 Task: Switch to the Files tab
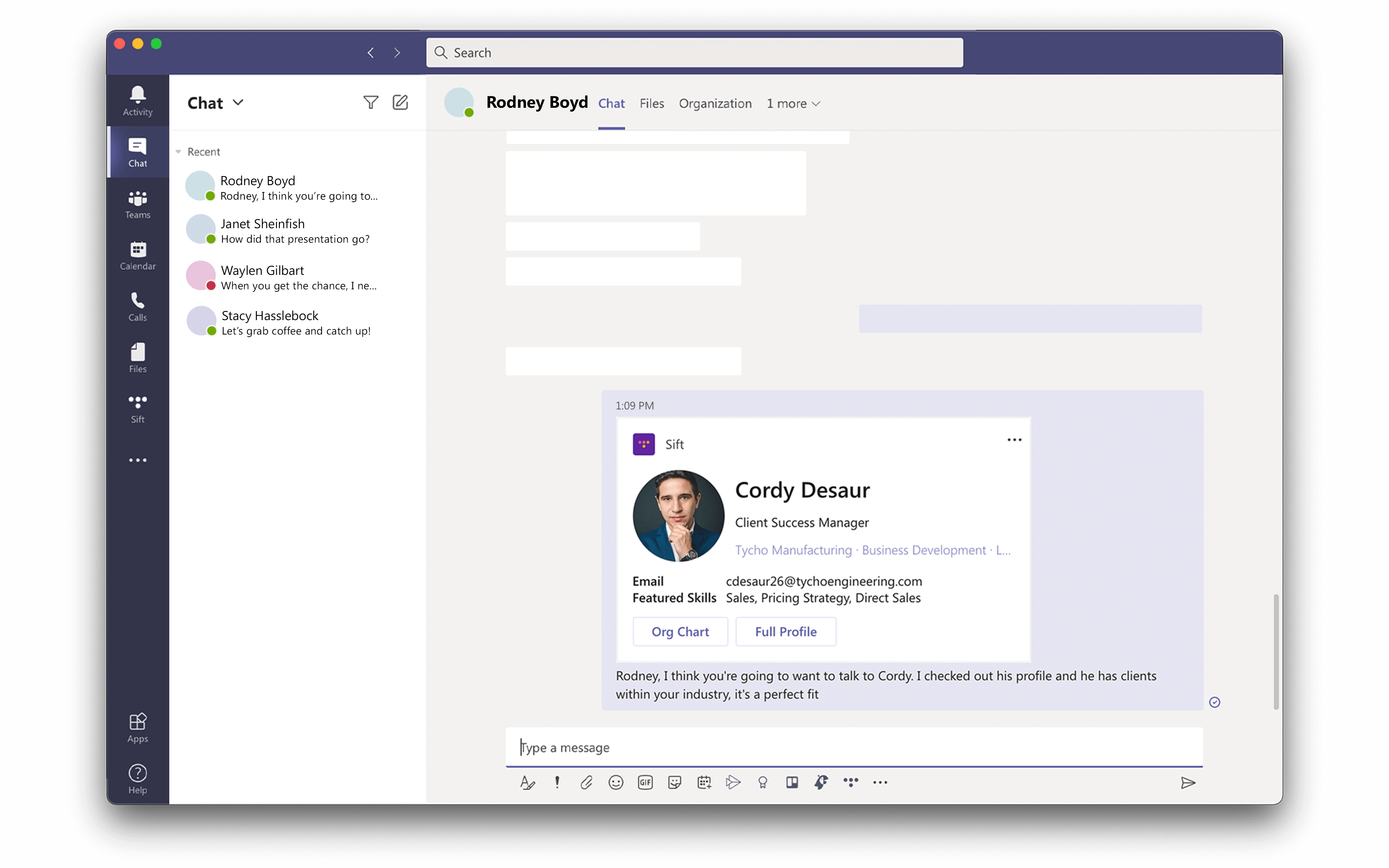(651, 104)
